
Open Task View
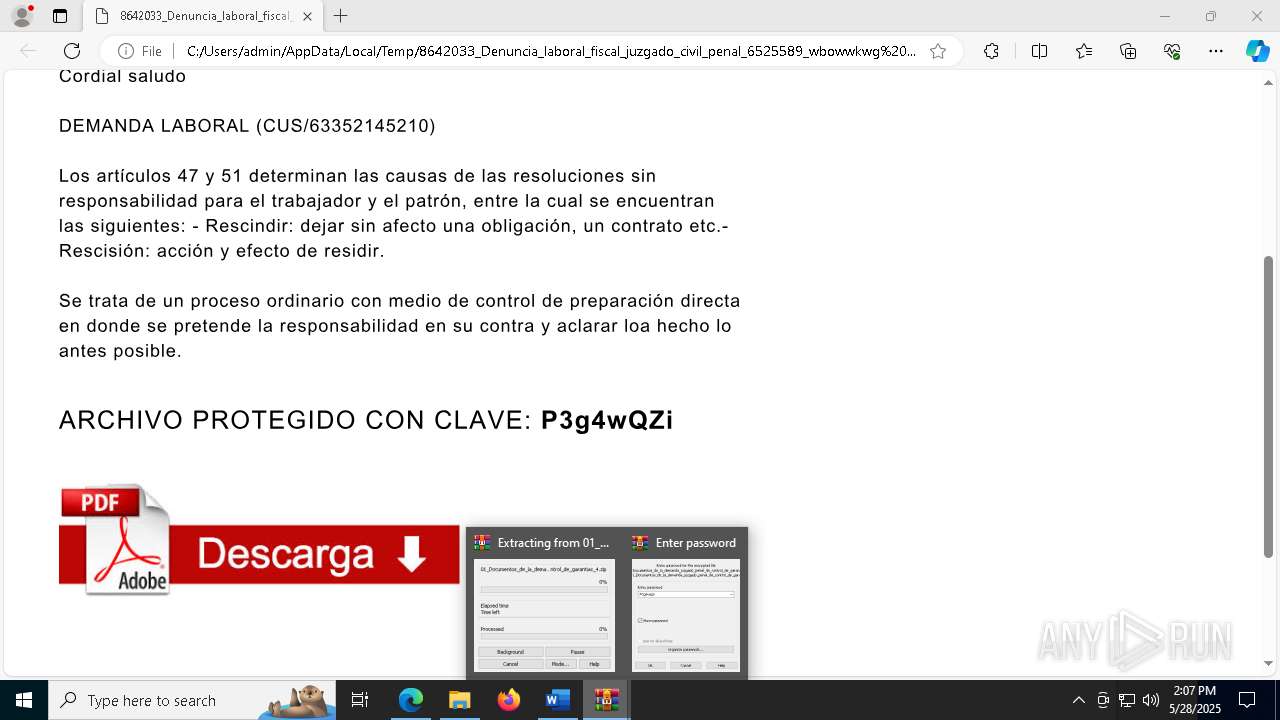(360, 700)
